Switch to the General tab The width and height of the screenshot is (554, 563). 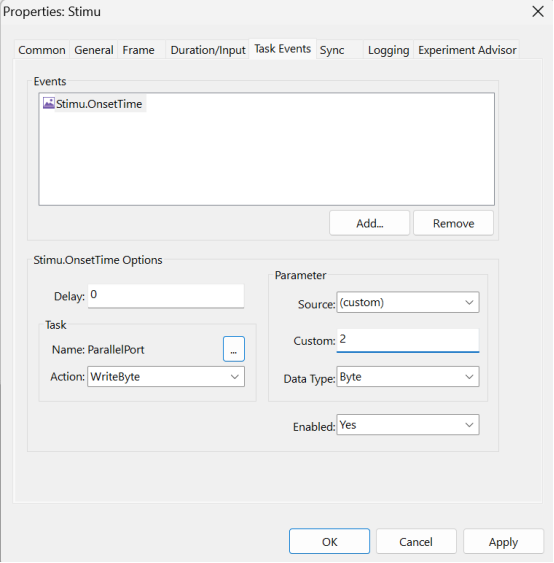coord(94,50)
